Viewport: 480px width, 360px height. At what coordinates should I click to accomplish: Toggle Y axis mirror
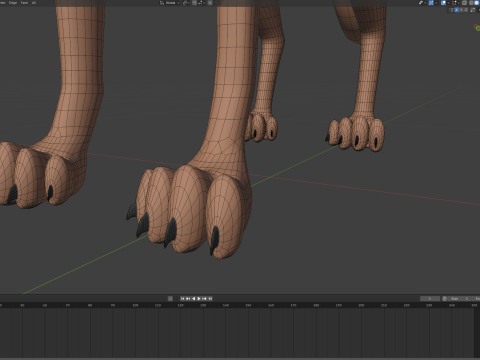click(x=461, y=10)
